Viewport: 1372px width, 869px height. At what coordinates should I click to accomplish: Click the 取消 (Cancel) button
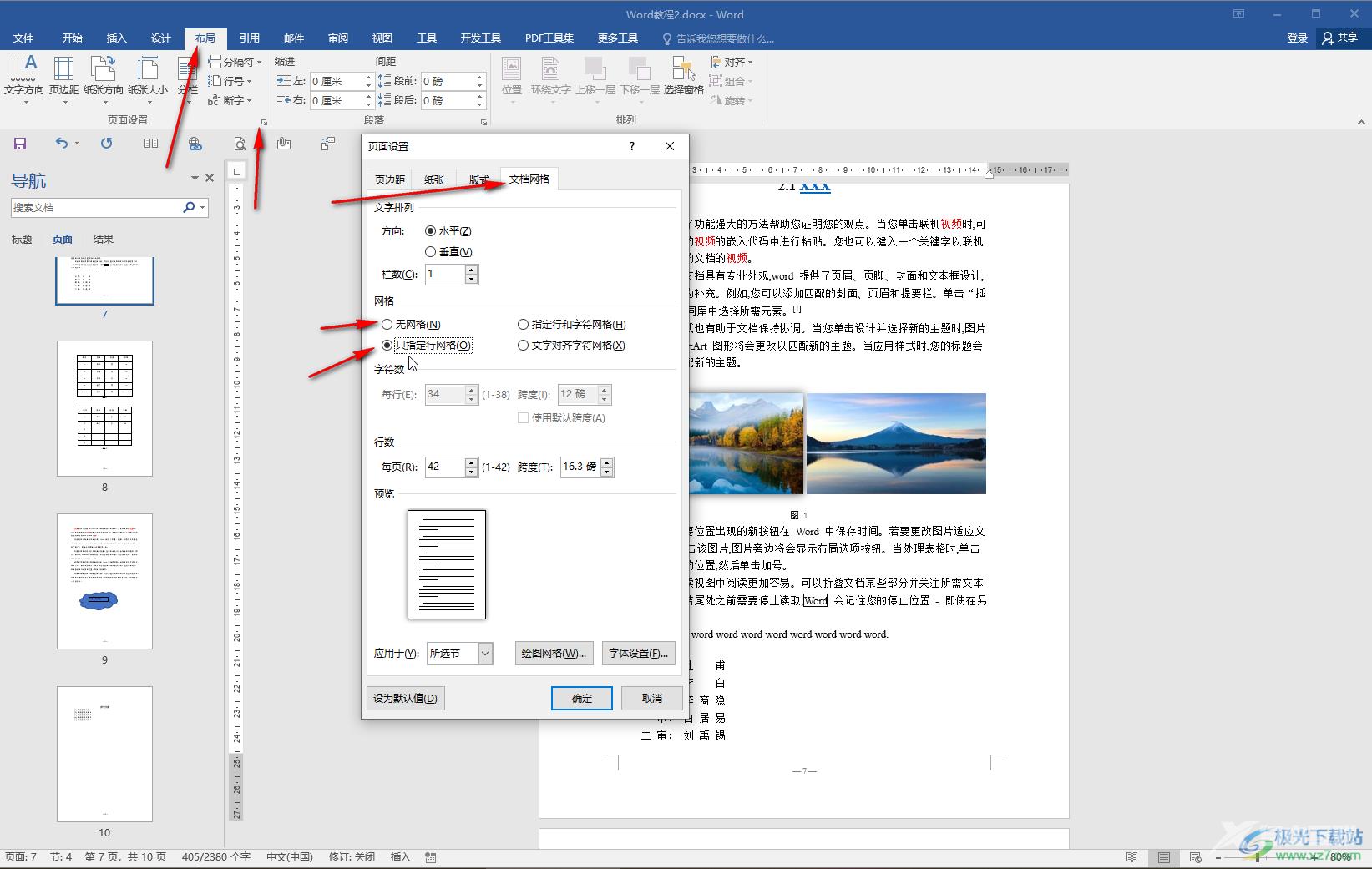[x=652, y=698]
